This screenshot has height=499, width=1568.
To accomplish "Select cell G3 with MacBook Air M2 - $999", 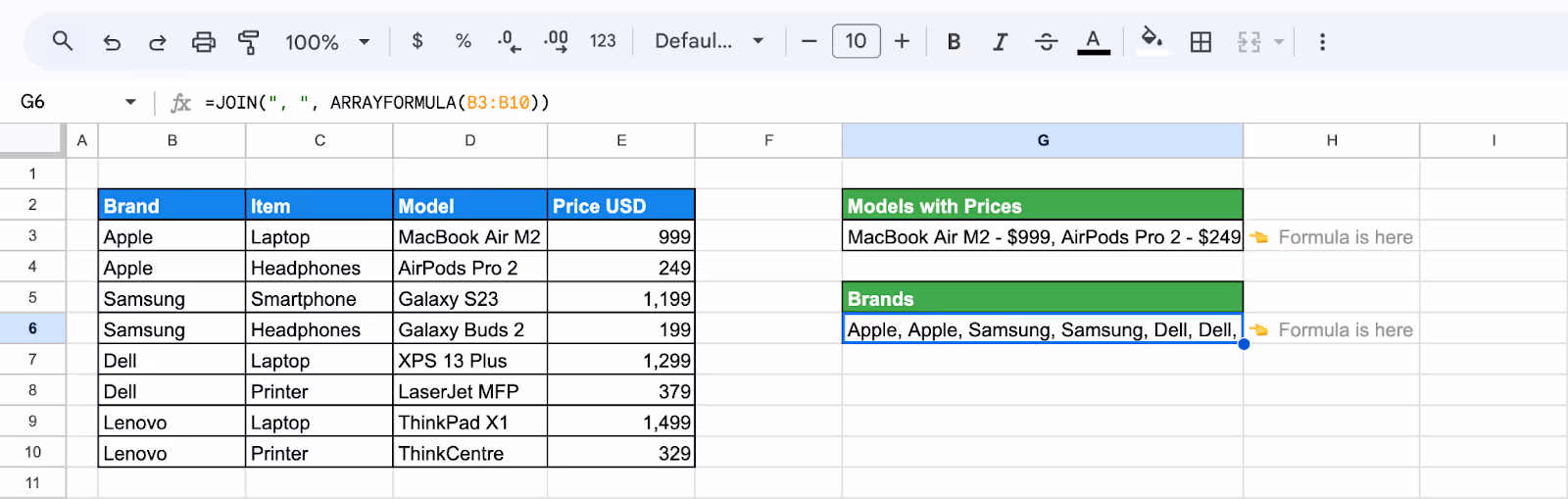I will pos(1043,236).
